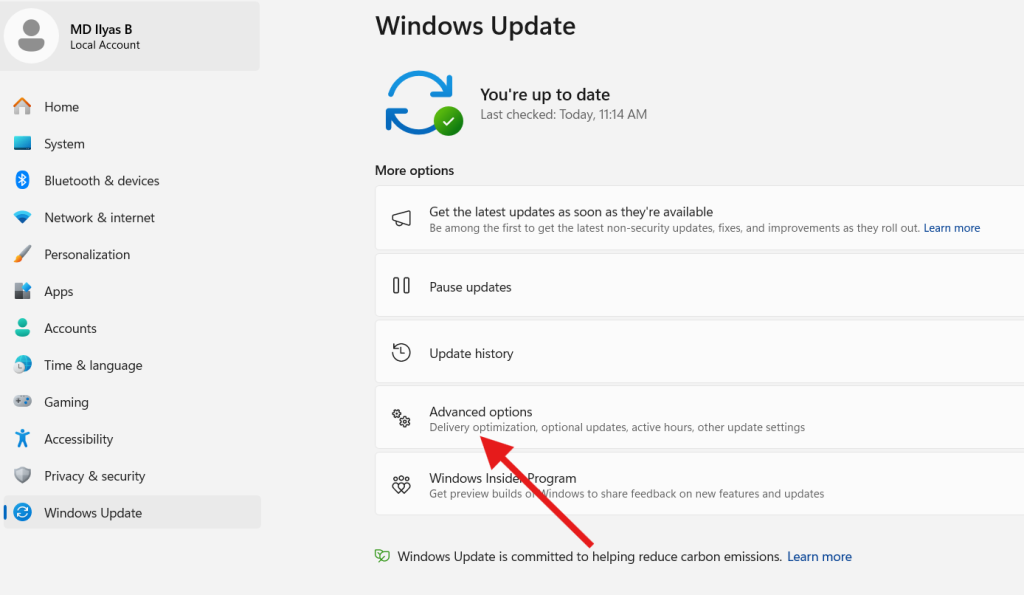Select the Bluetooth & devices sidebar icon
Image resolution: width=1024 pixels, height=595 pixels.
(22, 180)
